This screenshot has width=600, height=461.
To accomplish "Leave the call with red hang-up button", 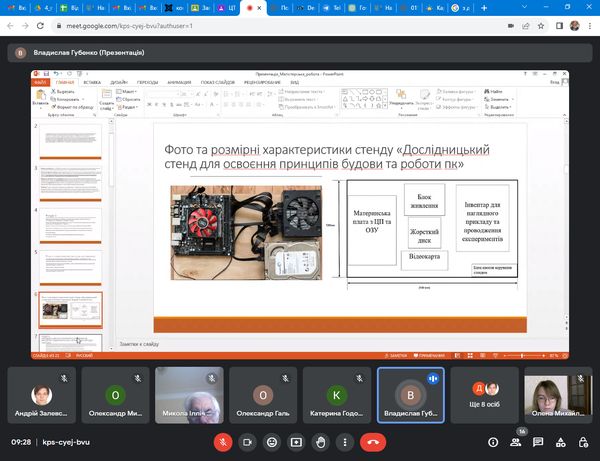I will coord(376,440).
